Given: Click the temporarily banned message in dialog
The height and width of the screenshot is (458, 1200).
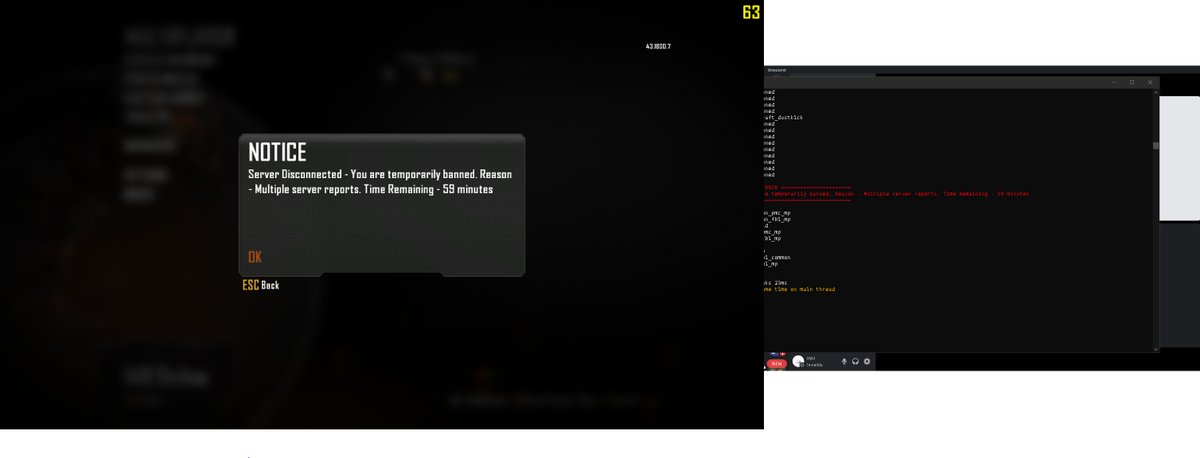Looking at the screenshot, I should tap(380, 181).
